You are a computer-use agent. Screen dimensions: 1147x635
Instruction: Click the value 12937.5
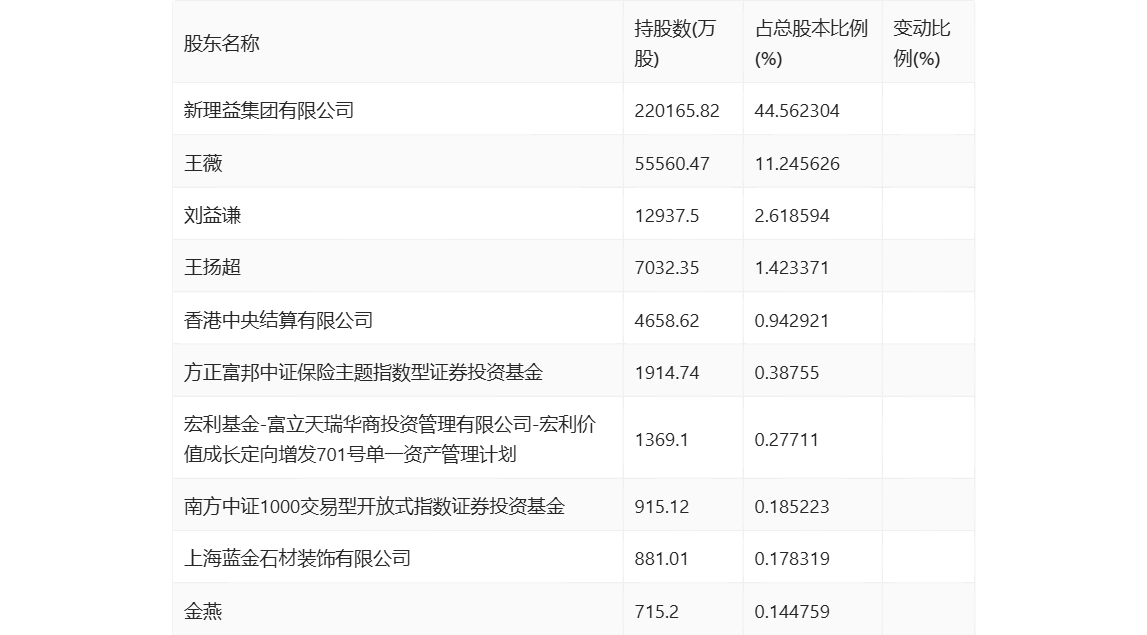click(666, 216)
